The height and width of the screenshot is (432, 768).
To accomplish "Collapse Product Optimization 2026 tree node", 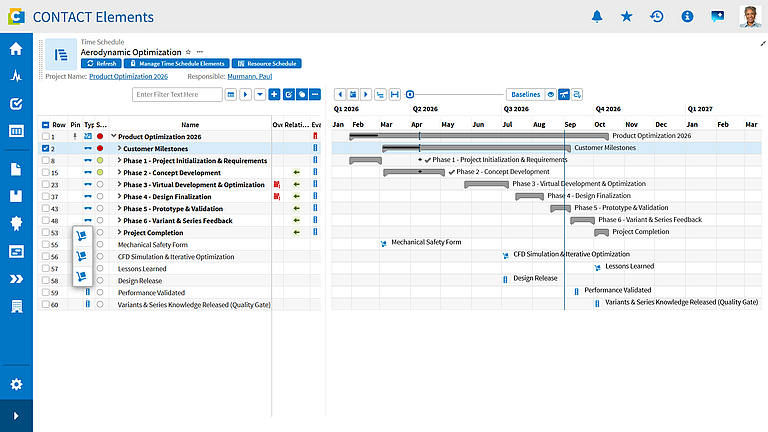I will 114,136.
